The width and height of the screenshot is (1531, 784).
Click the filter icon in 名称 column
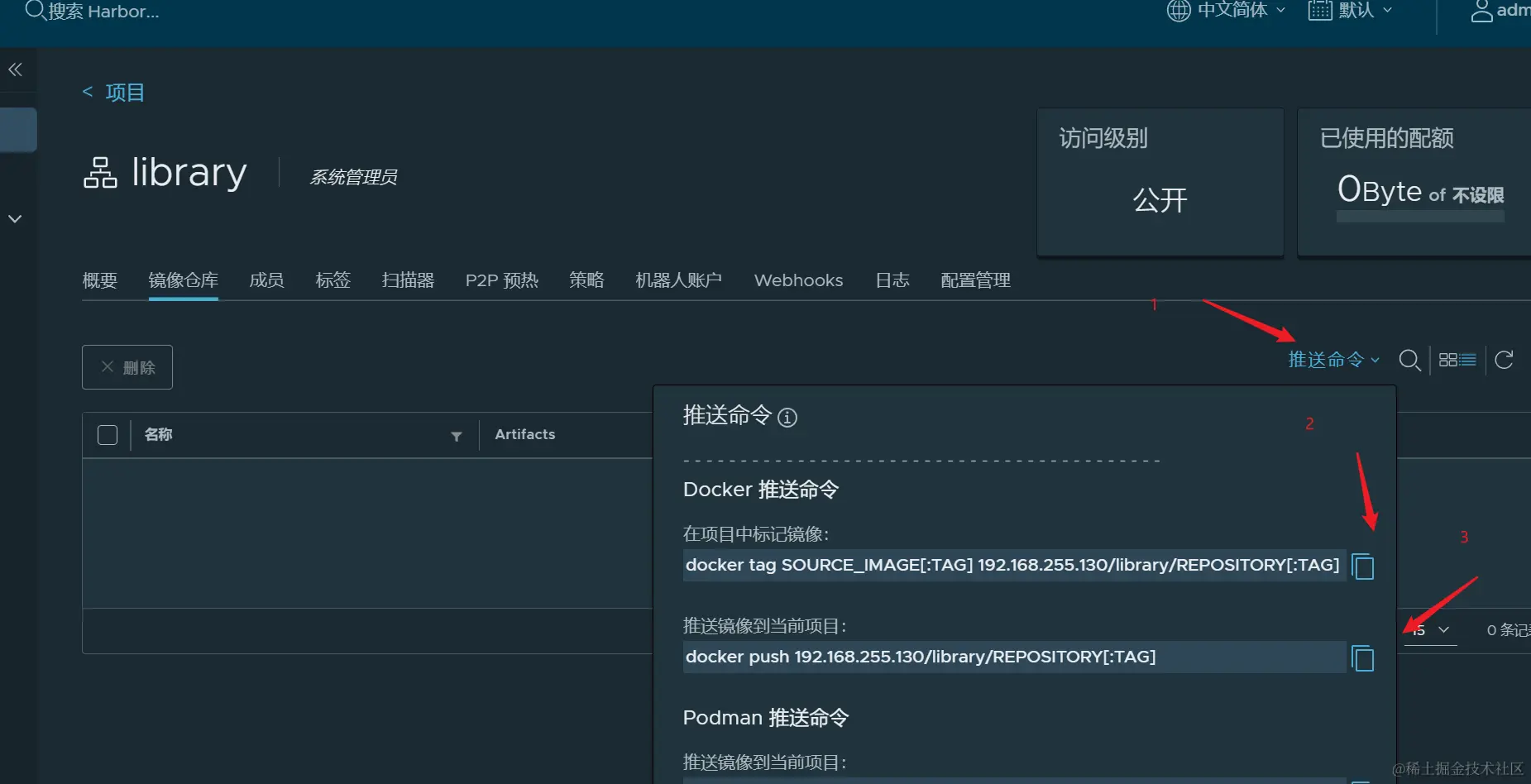(x=457, y=436)
